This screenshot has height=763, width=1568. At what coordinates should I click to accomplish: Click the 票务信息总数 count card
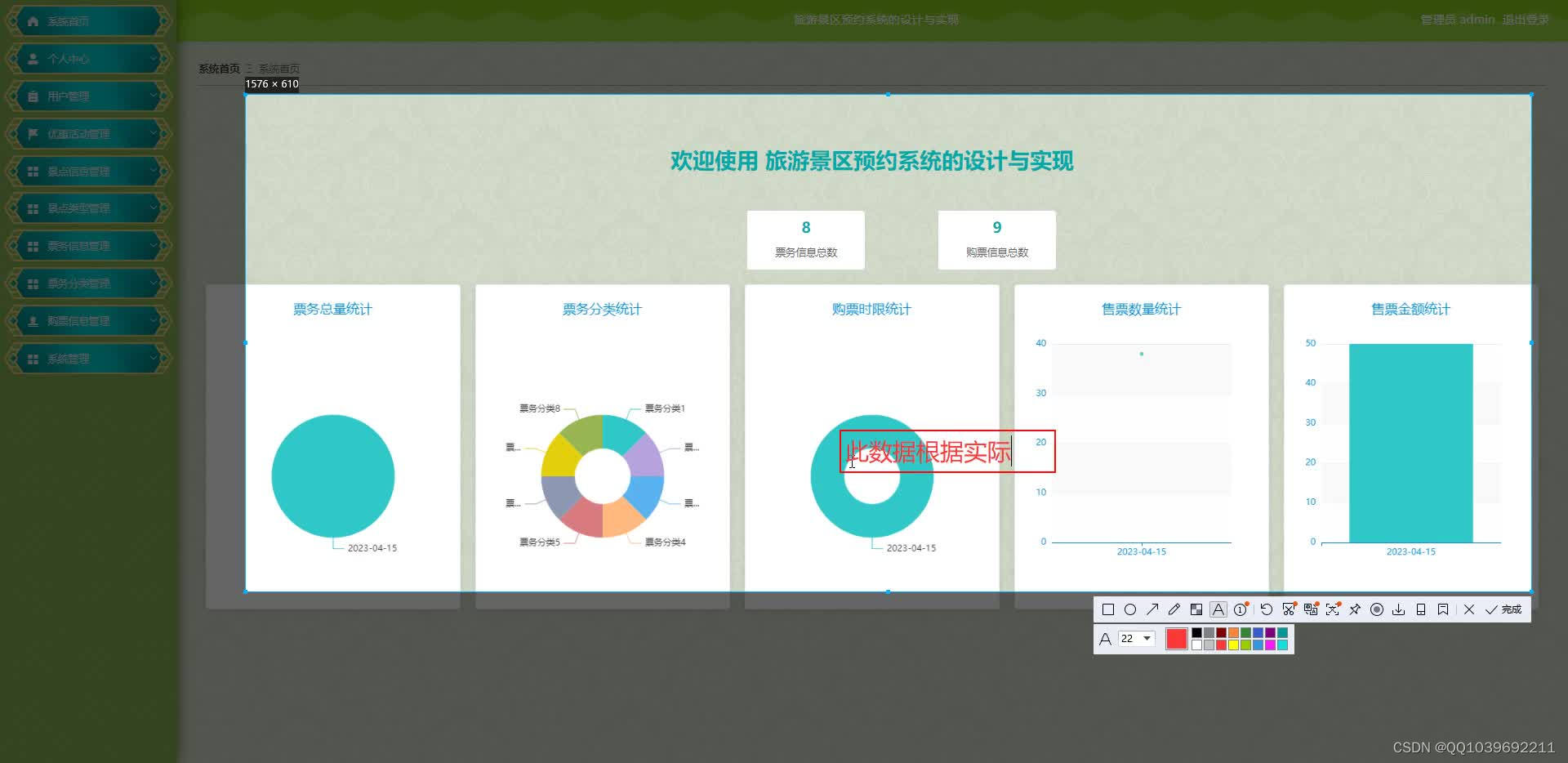click(x=806, y=240)
